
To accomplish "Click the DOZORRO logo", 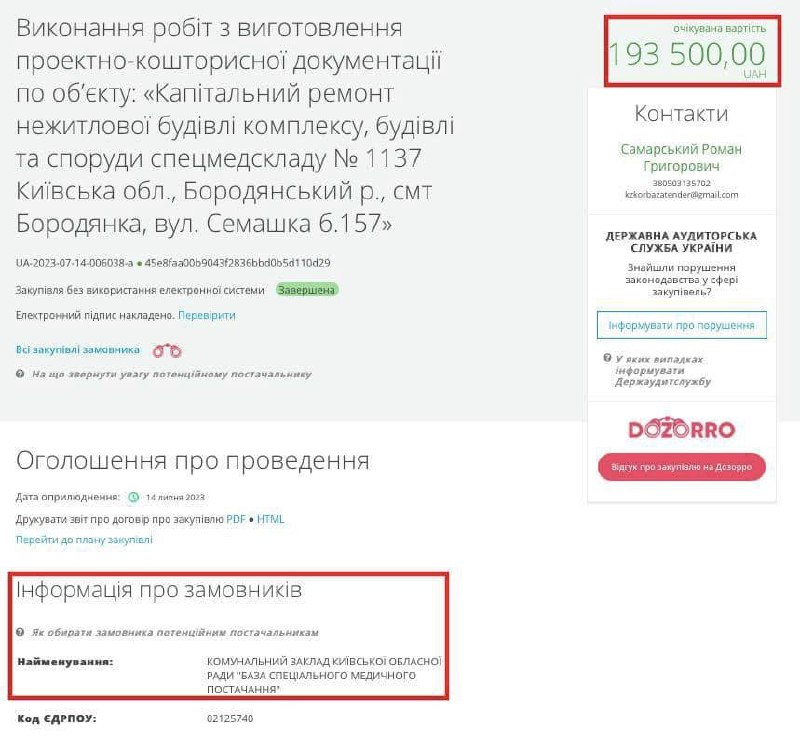I will 681,430.
